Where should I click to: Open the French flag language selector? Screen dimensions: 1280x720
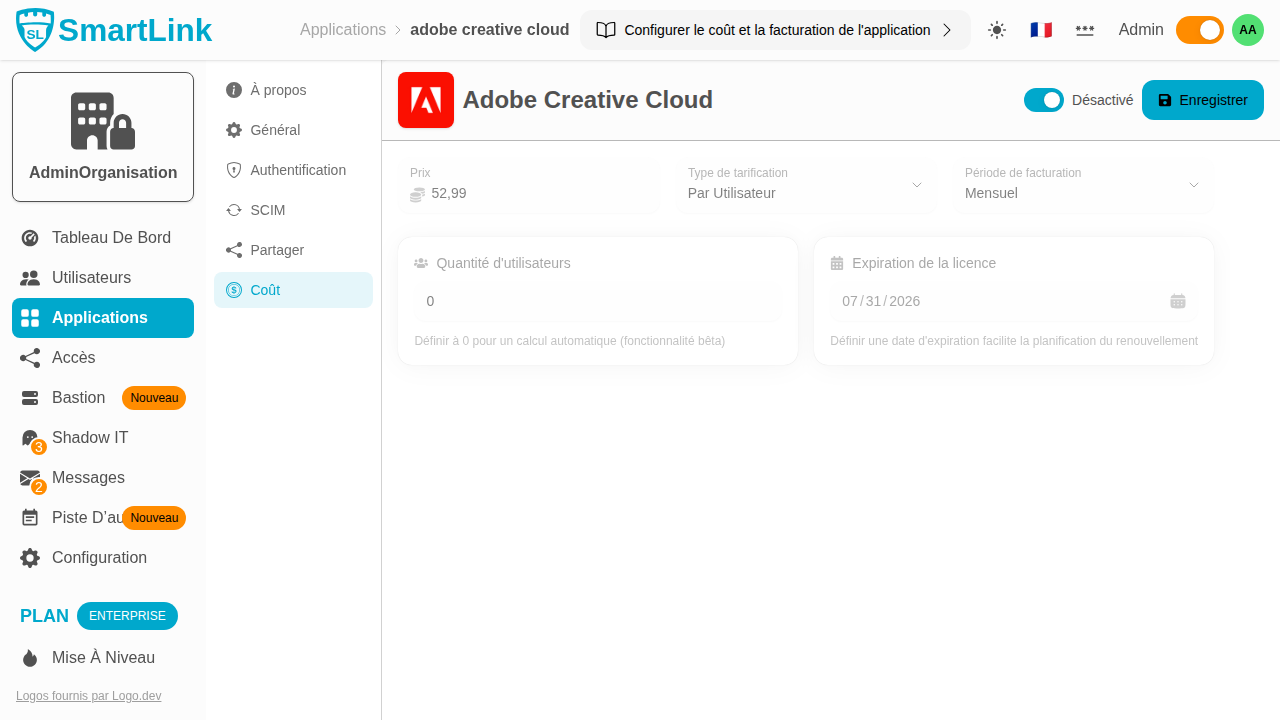pyautogui.click(x=1041, y=30)
